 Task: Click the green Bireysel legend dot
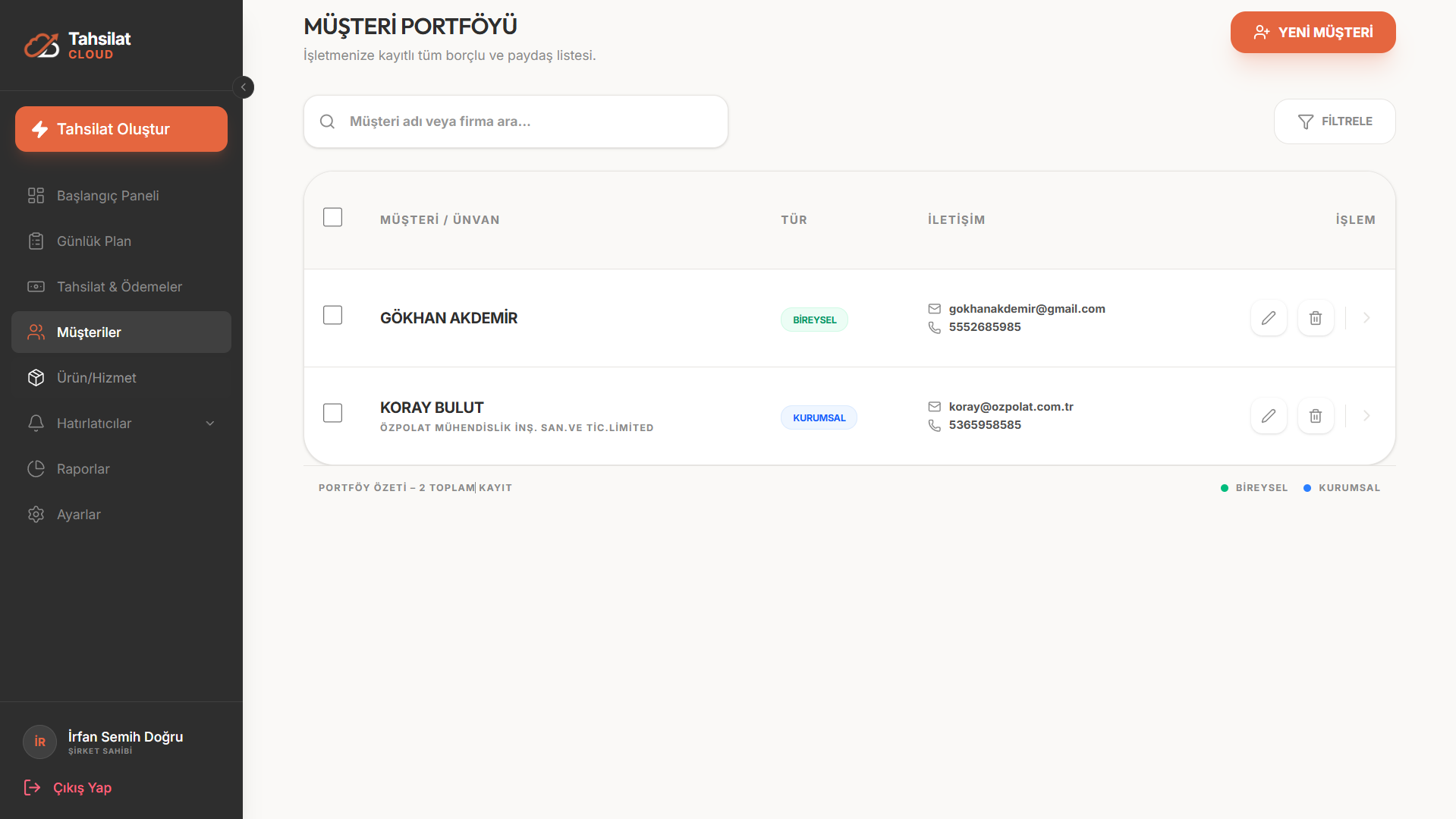[x=1225, y=488]
